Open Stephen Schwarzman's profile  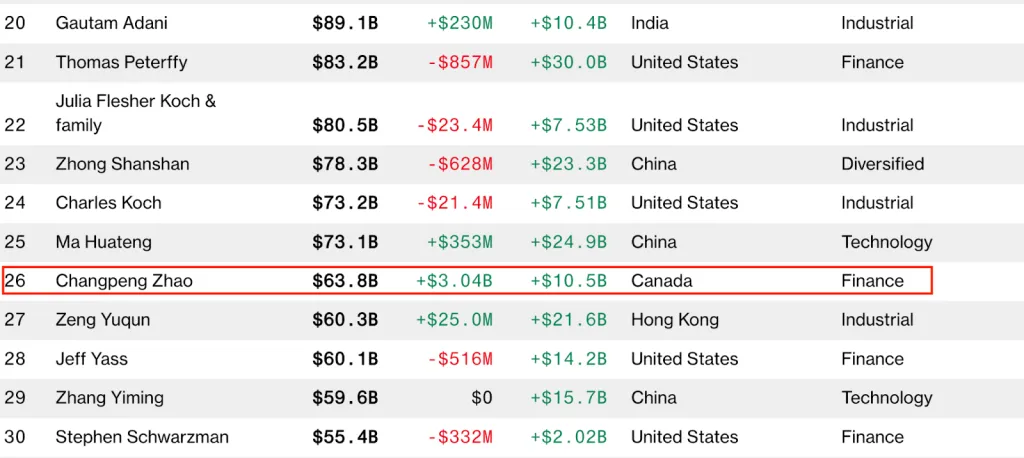click(x=142, y=437)
